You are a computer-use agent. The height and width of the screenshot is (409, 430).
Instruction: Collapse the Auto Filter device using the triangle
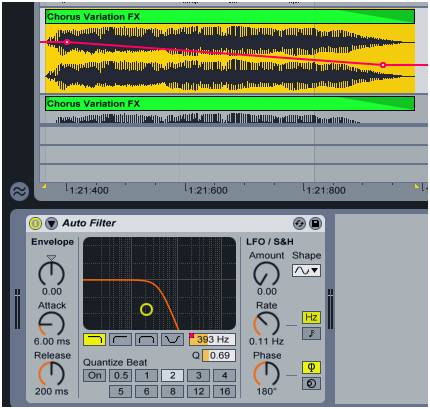pyautogui.click(x=51, y=223)
